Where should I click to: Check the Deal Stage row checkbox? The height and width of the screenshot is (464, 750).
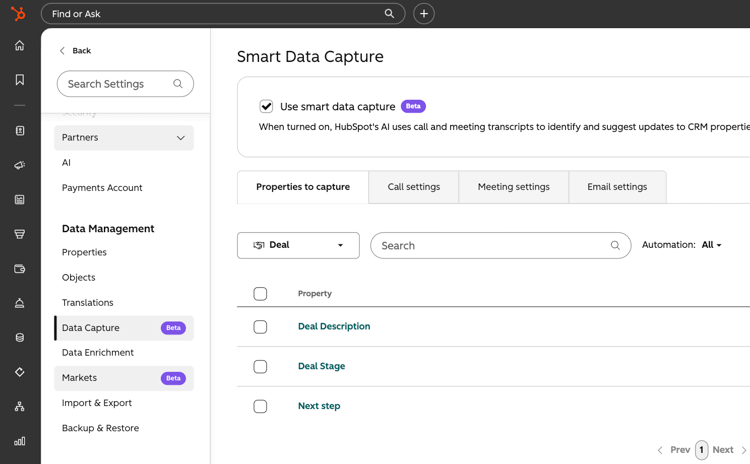click(x=260, y=366)
